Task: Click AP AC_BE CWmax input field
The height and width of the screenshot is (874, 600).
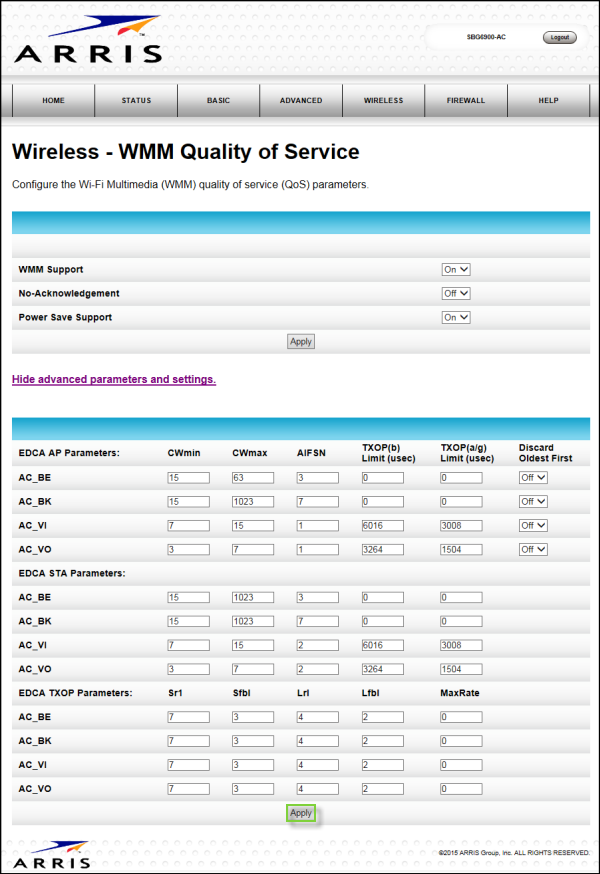Action: coord(253,478)
